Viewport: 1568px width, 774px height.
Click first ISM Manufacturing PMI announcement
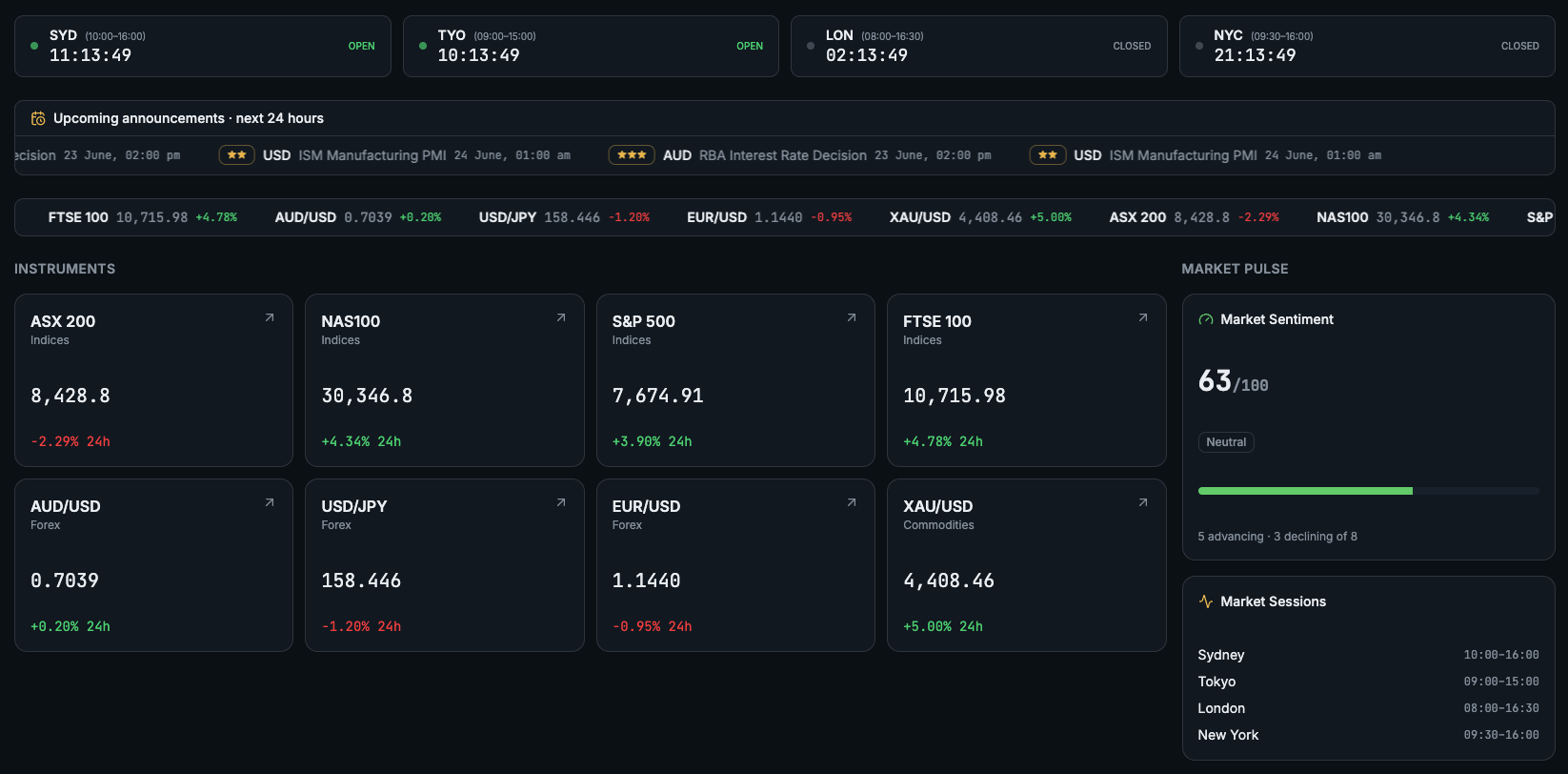pyautogui.click(x=394, y=155)
